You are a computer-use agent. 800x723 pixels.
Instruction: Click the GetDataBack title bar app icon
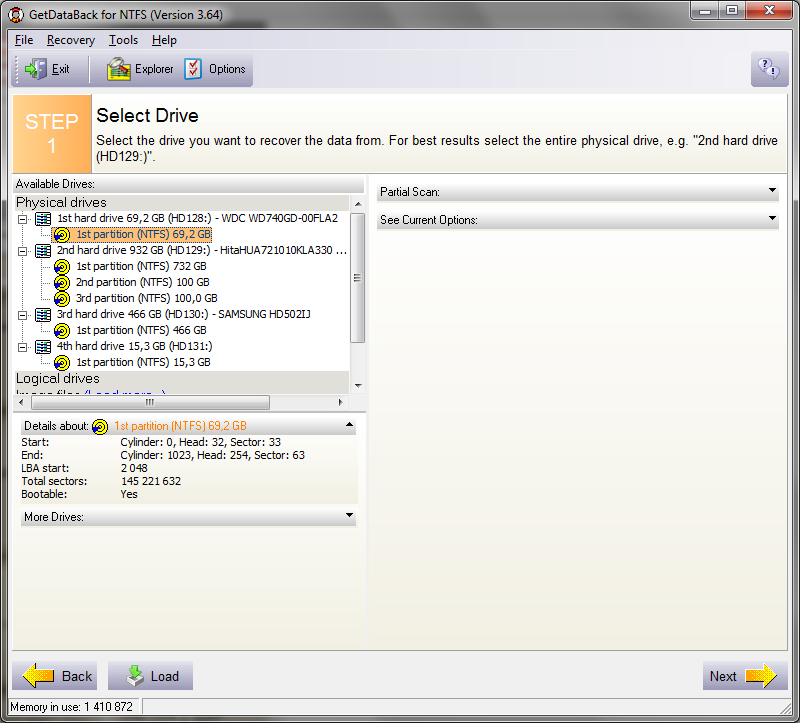16,15
